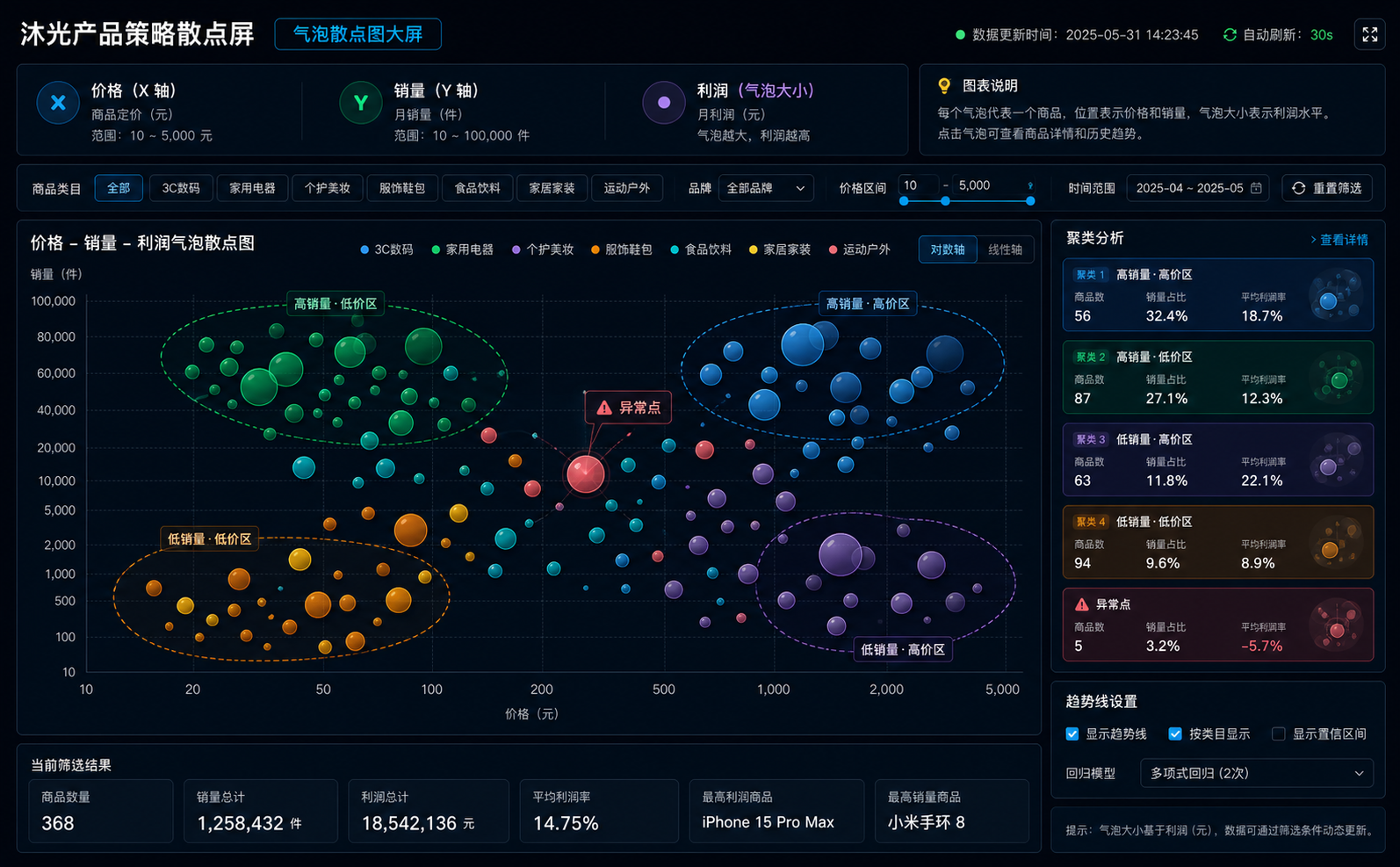Click the 低销量·高价区 region label on chart
Image resolution: width=1400 pixels, height=867 pixels.
(x=903, y=649)
